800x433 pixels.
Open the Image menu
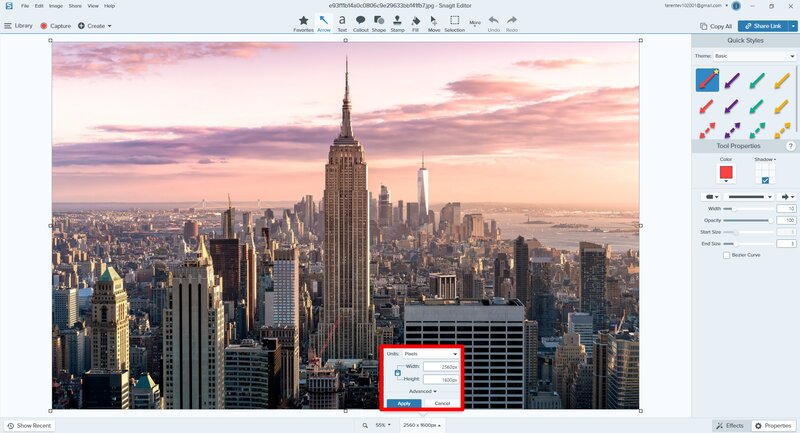[x=56, y=6]
